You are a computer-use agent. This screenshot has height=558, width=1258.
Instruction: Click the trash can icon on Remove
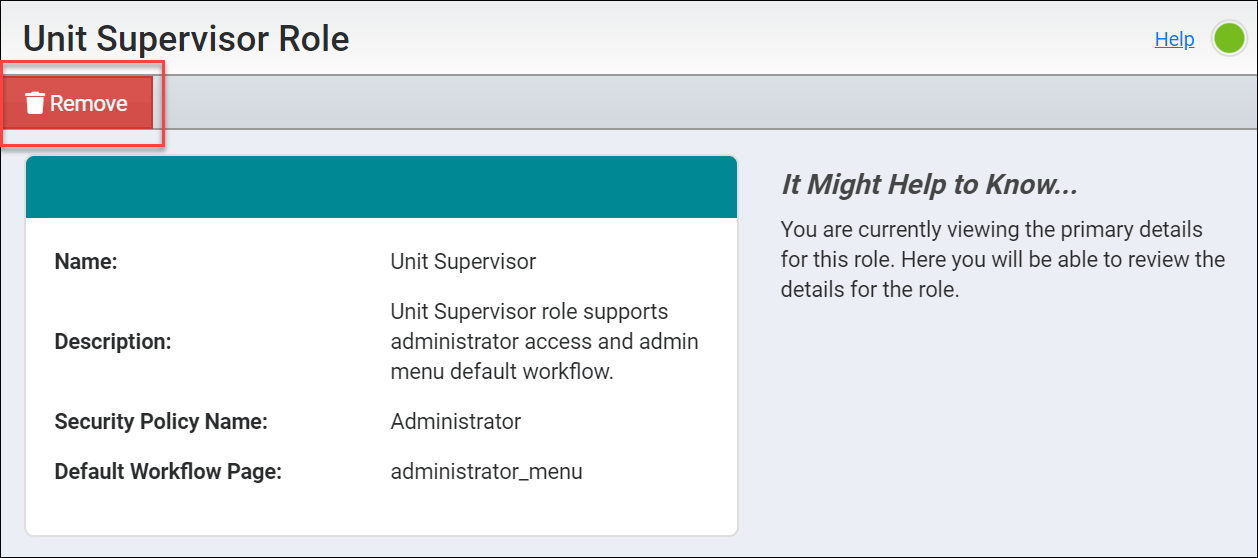(35, 103)
